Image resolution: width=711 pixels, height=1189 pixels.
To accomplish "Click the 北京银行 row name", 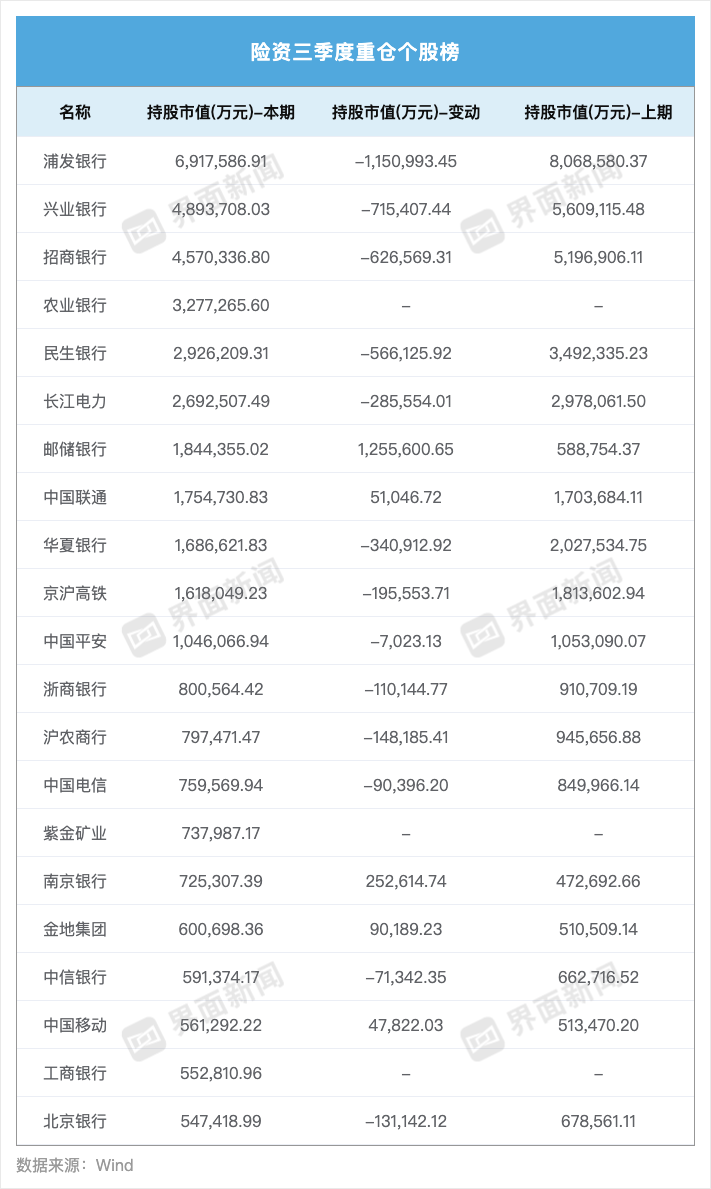I will coord(75,1121).
